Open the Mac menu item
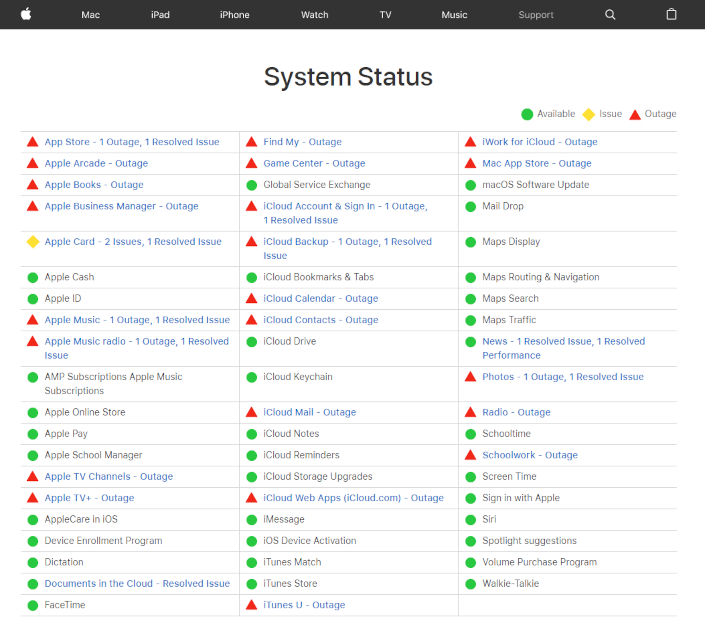Image resolution: width=705 pixels, height=627 pixels. tap(91, 15)
